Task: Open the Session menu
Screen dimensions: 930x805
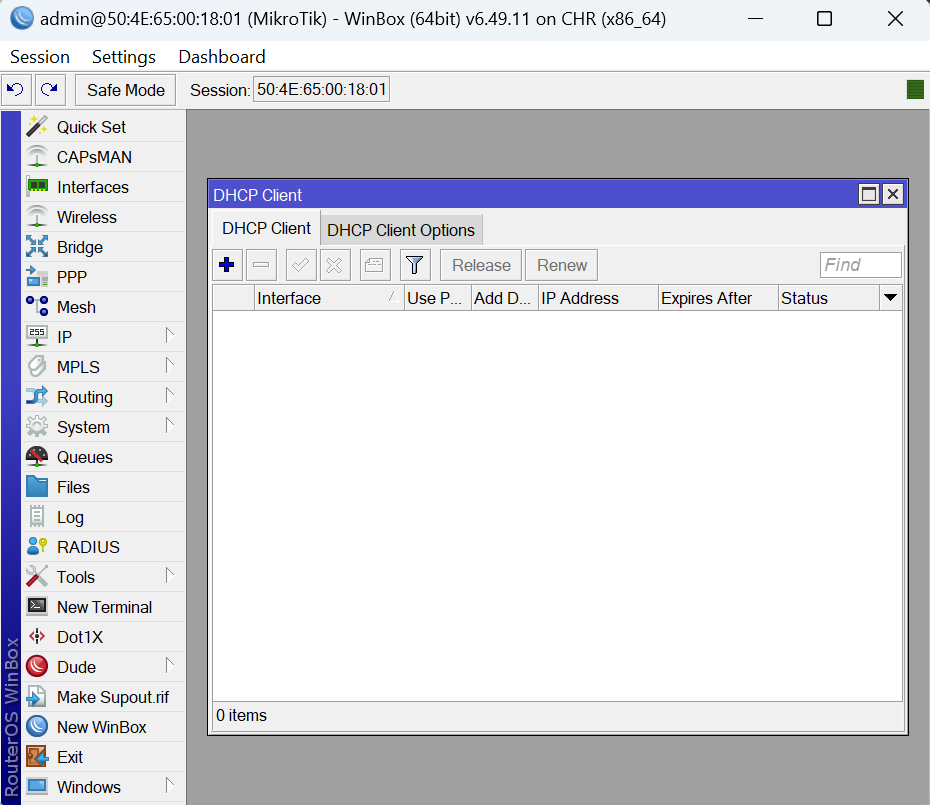Action: point(40,57)
